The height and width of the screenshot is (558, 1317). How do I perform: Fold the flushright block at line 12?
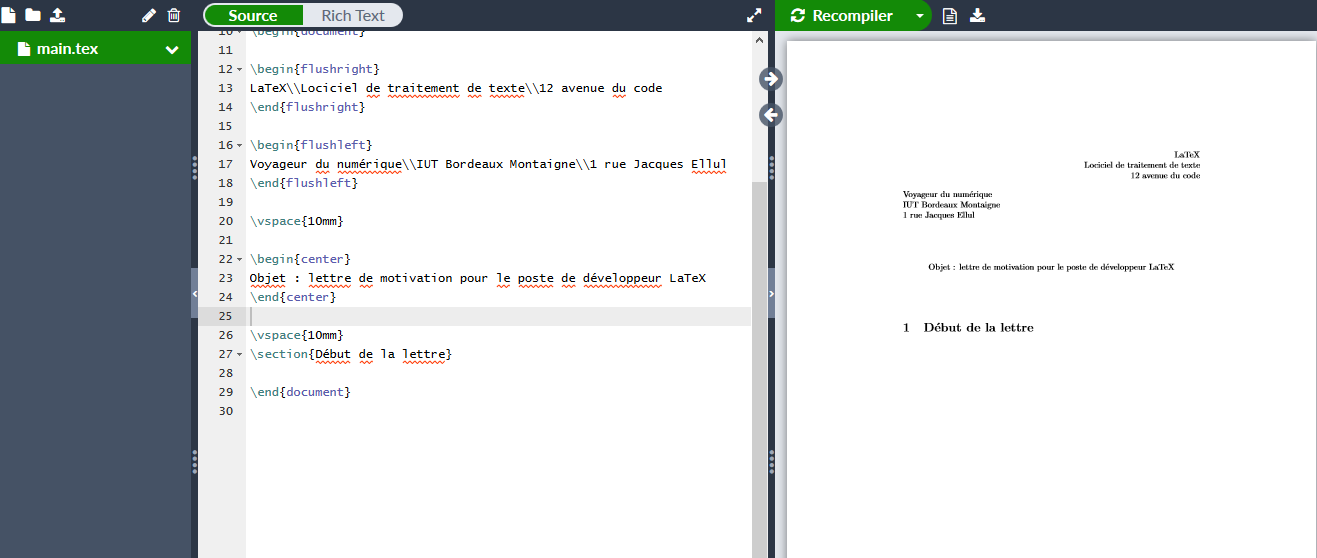point(240,69)
